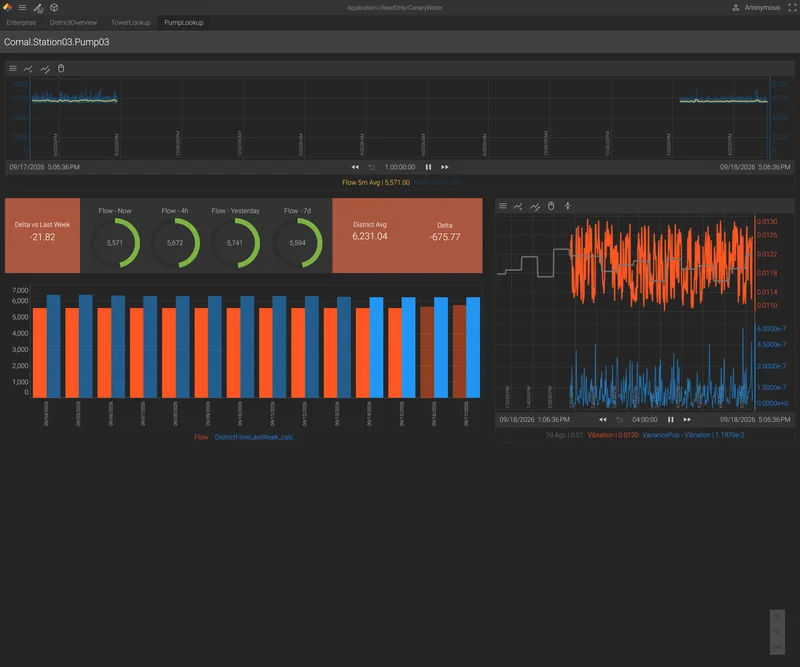Switch to the TowerLookup tab
The image size is (800, 667).
click(x=131, y=22)
